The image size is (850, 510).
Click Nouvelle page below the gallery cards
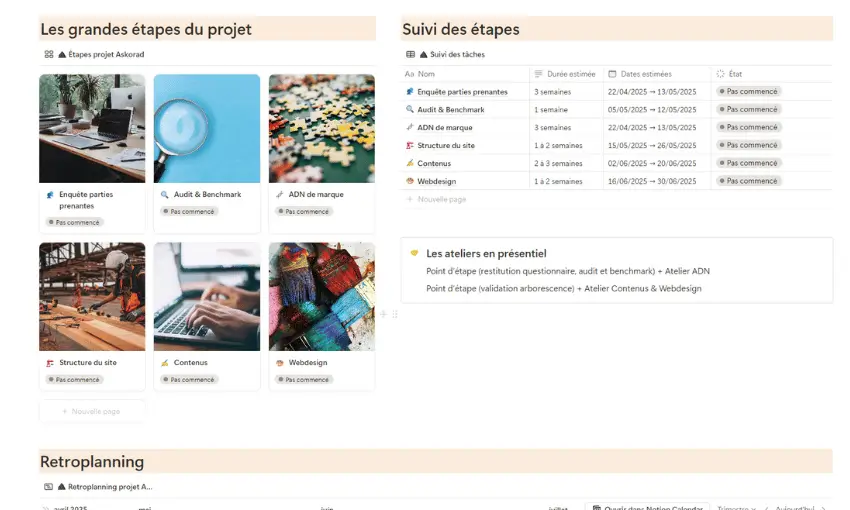point(92,411)
